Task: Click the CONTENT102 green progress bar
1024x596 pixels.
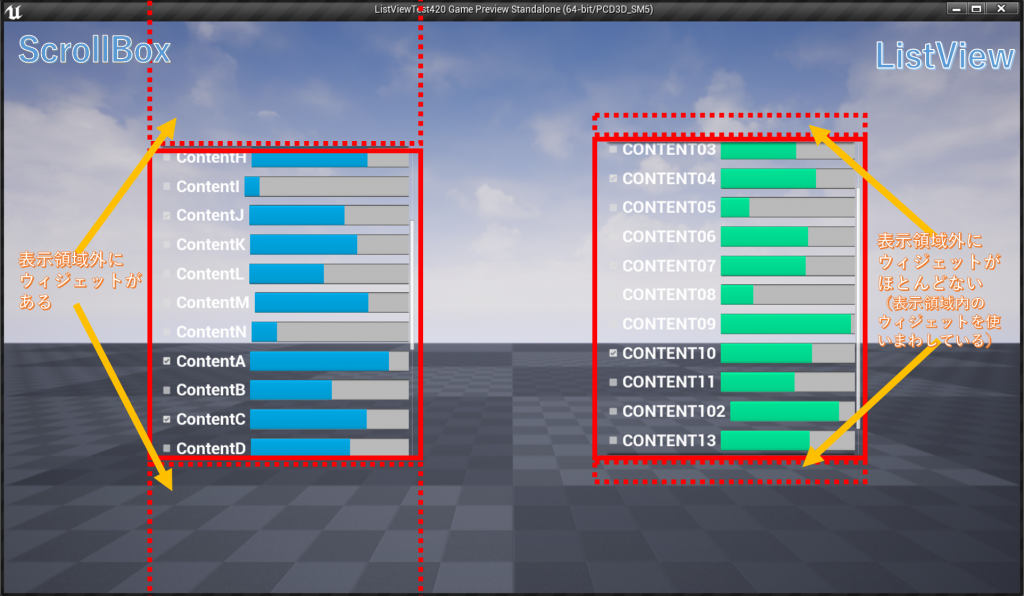Action: pyautogui.click(x=792, y=411)
